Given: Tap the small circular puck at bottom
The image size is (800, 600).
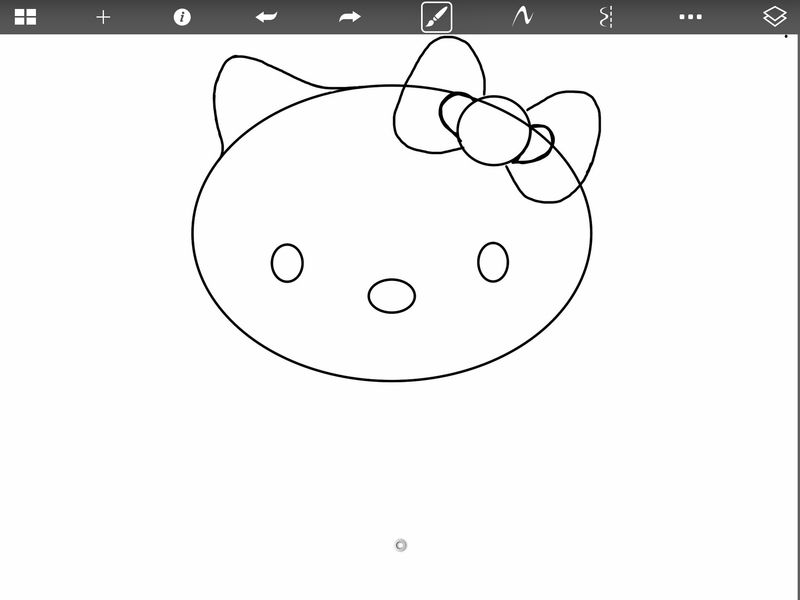Looking at the screenshot, I should point(401,545).
